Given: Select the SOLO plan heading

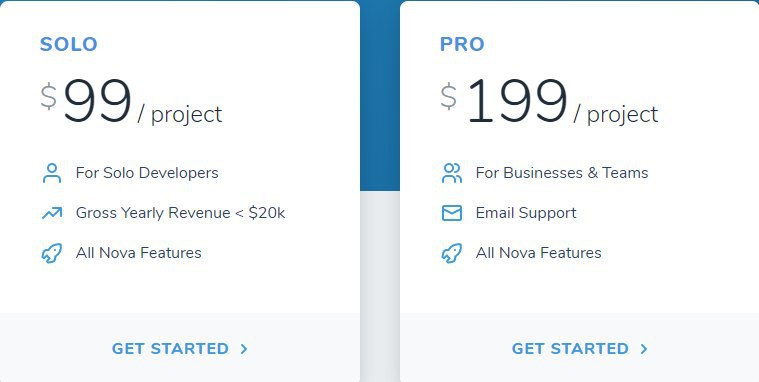Looking at the screenshot, I should tap(69, 44).
